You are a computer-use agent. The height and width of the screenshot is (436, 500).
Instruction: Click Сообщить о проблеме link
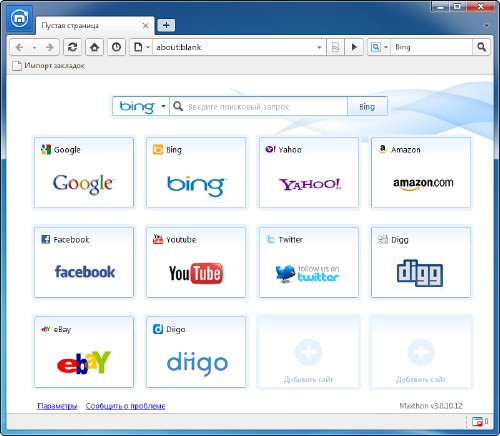(125, 406)
